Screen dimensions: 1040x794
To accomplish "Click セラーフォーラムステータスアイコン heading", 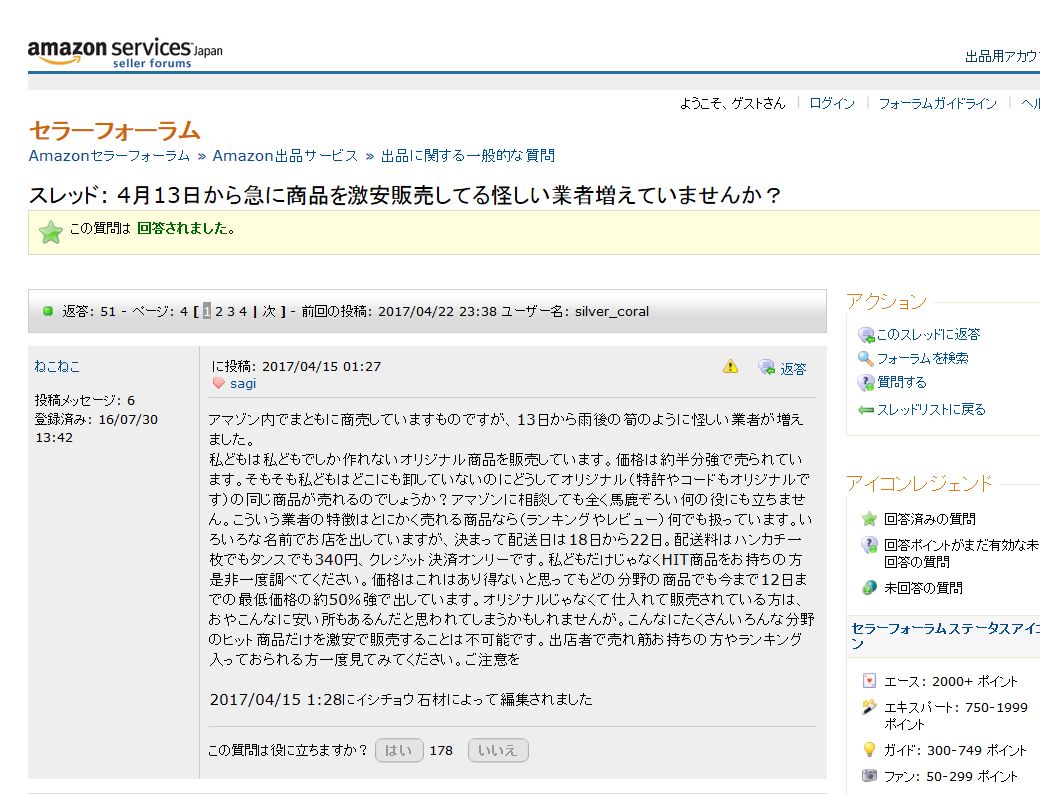I will 946,635.
